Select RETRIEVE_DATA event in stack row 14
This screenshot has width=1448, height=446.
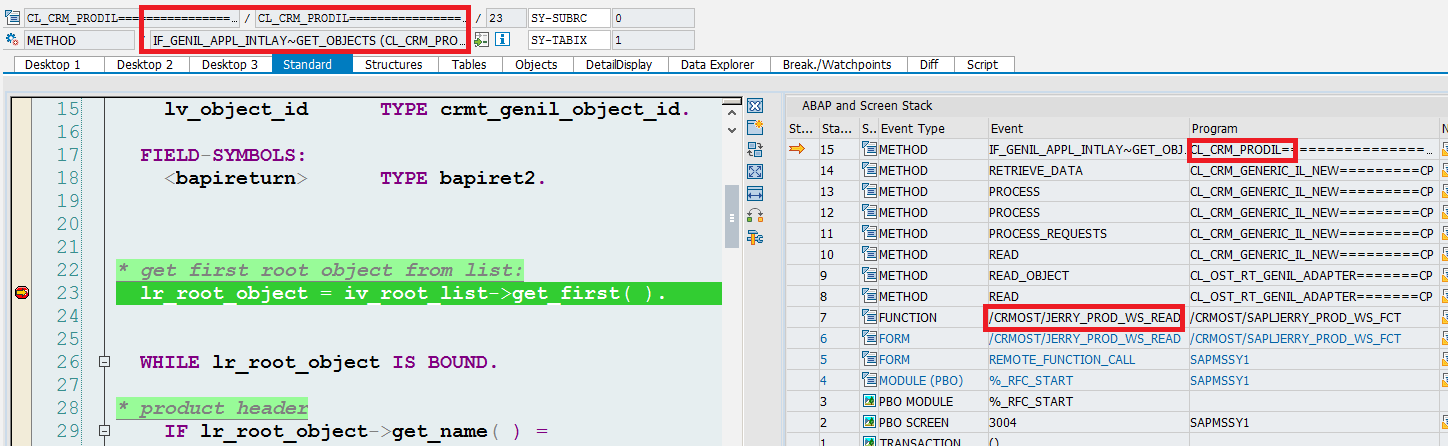click(x=1036, y=170)
